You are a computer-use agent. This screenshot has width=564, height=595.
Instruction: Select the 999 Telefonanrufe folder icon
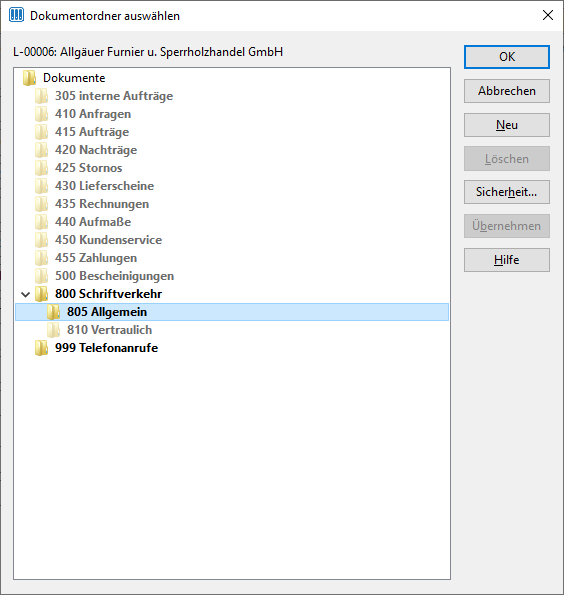[x=41, y=348]
